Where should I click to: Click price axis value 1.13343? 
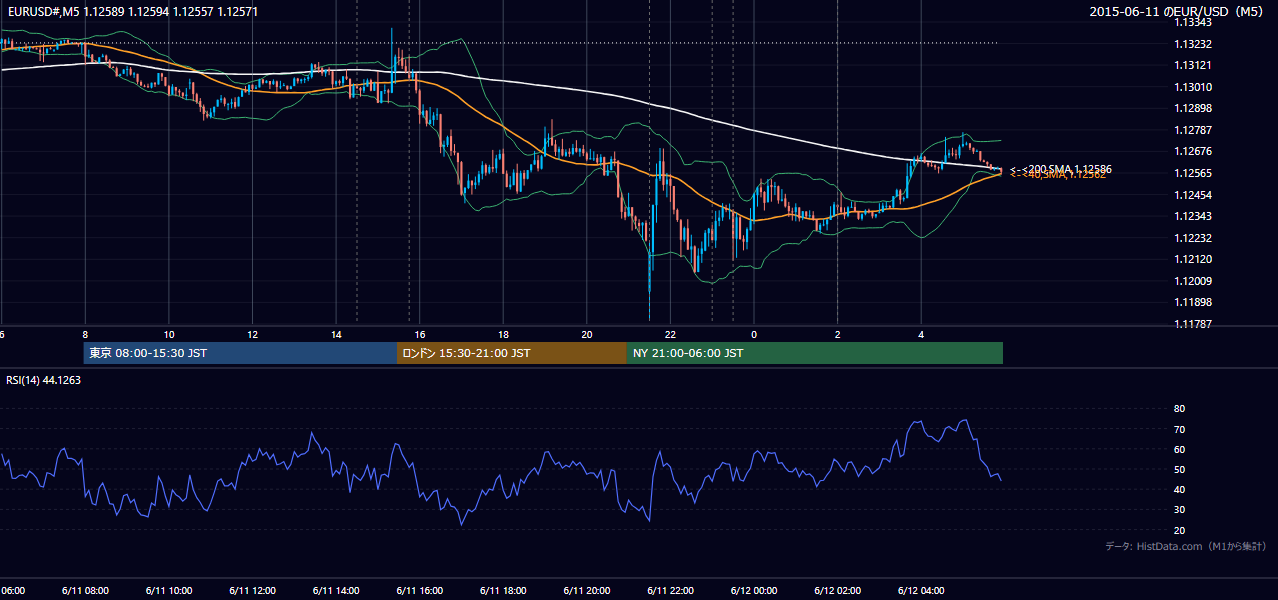tap(1194, 23)
